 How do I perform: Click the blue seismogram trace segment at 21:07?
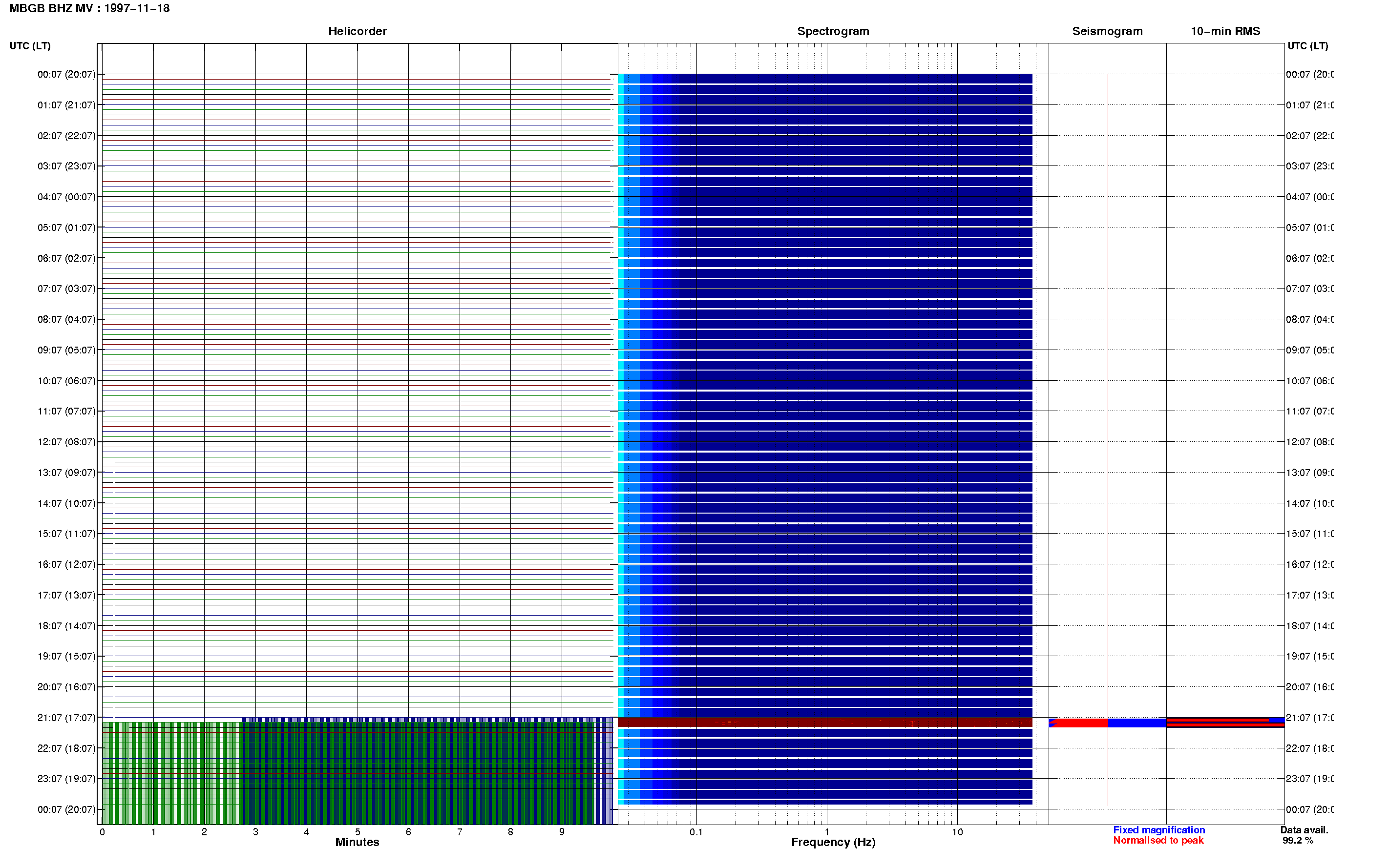1137,723
